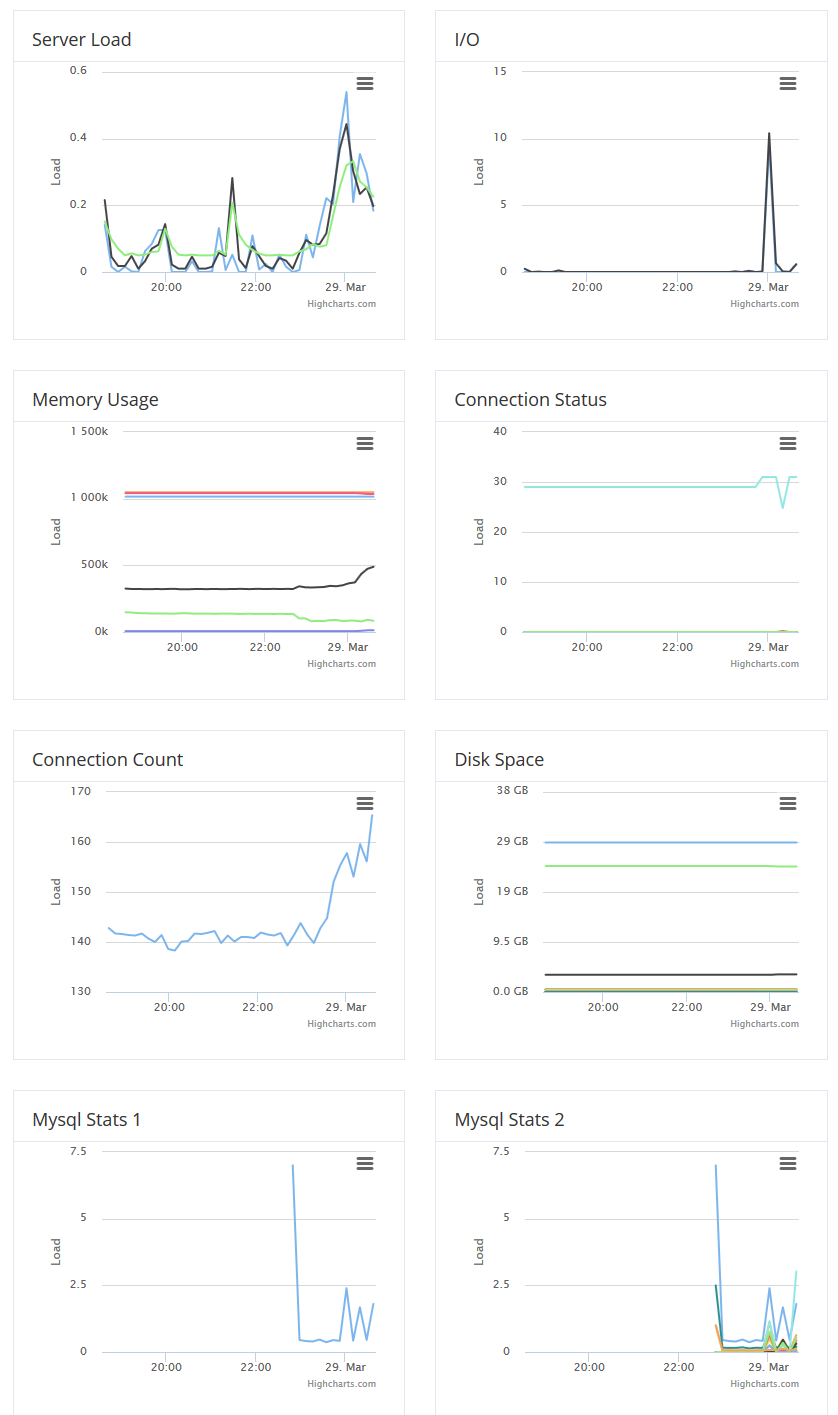Image resolution: width=838 pixels, height=1415 pixels.
Task: Click the Mysql Stats 1 initial peak
Action: [x=293, y=1165]
